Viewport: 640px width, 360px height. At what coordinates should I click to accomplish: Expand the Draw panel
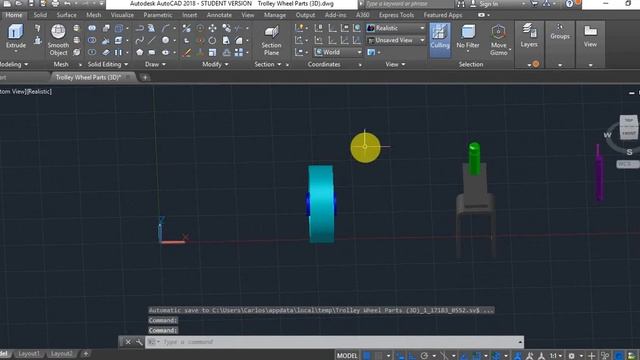point(155,64)
